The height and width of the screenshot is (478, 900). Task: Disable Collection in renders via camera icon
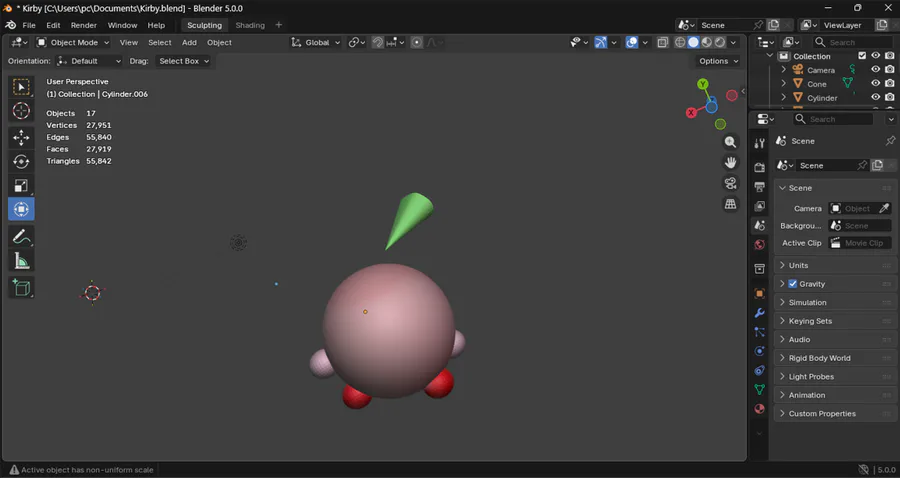(x=890, y=56)
